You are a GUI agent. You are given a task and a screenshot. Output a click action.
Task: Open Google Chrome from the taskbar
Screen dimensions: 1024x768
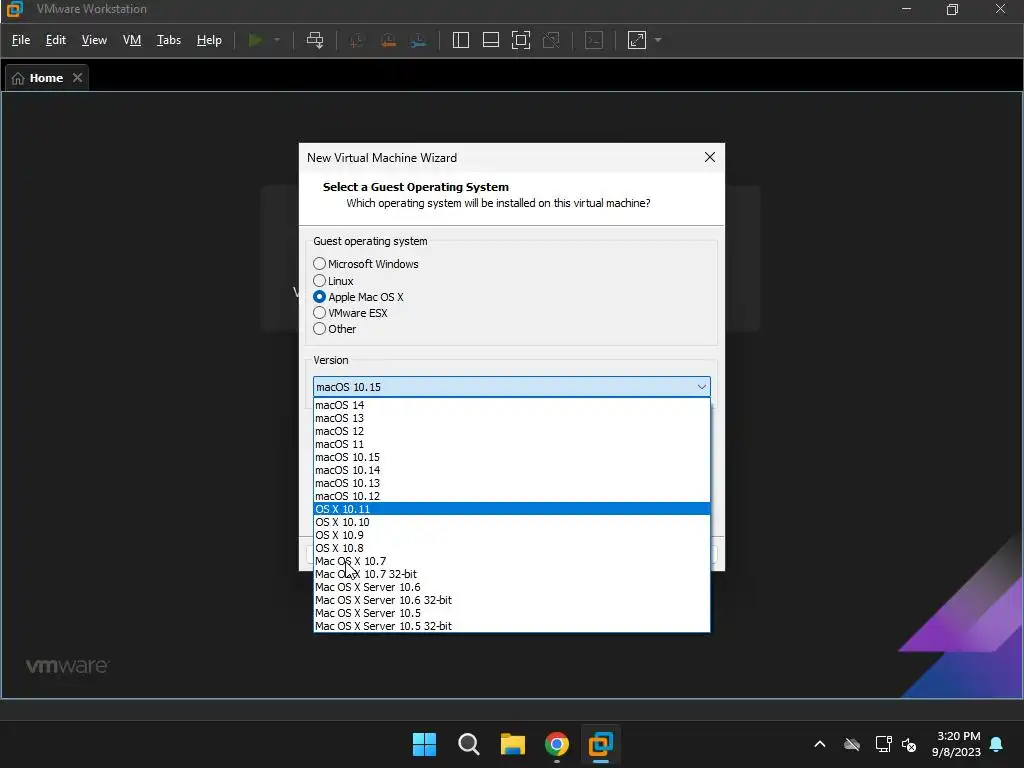coord(556,744)
